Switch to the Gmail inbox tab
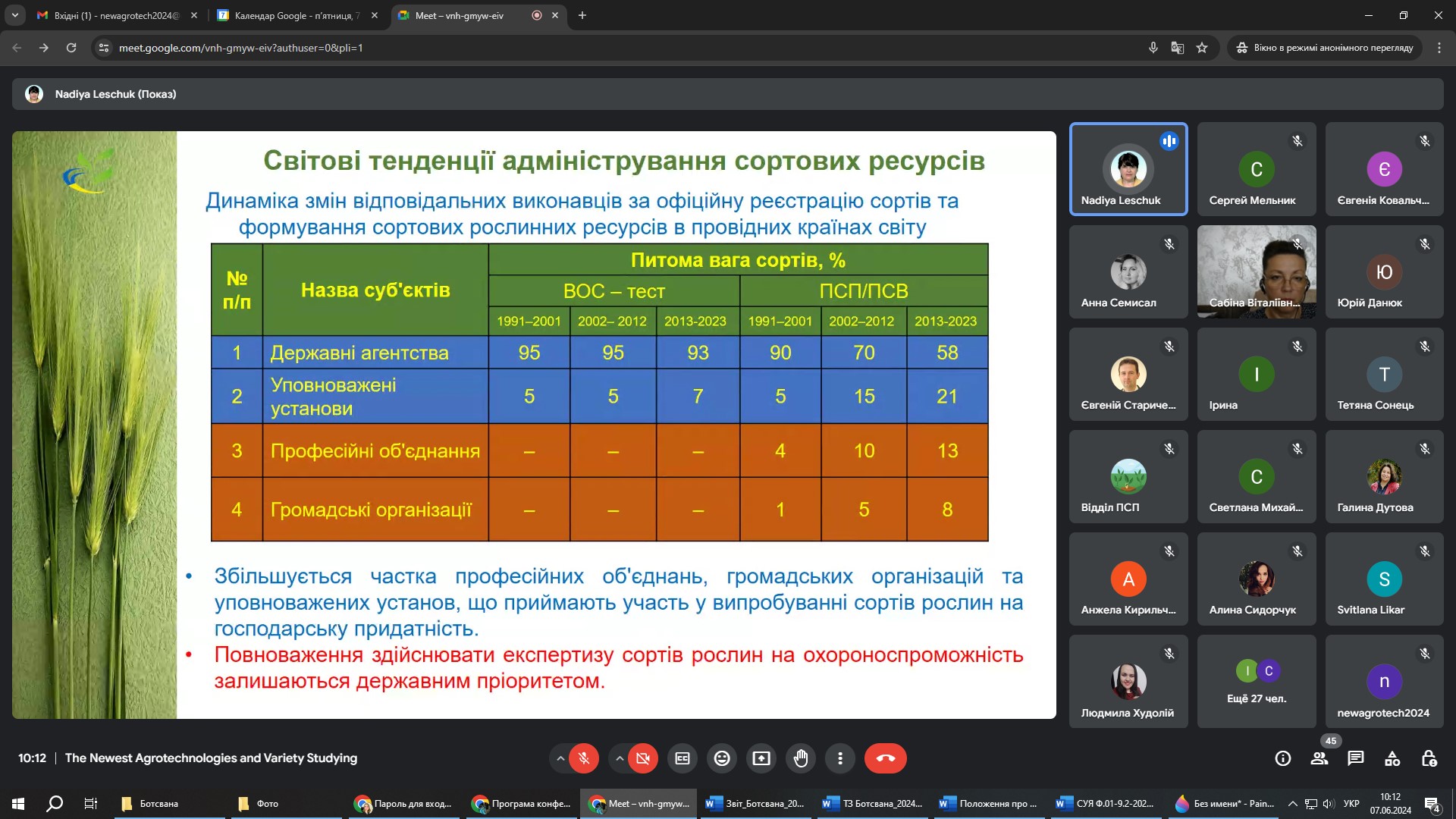 [x=114, y=15]
